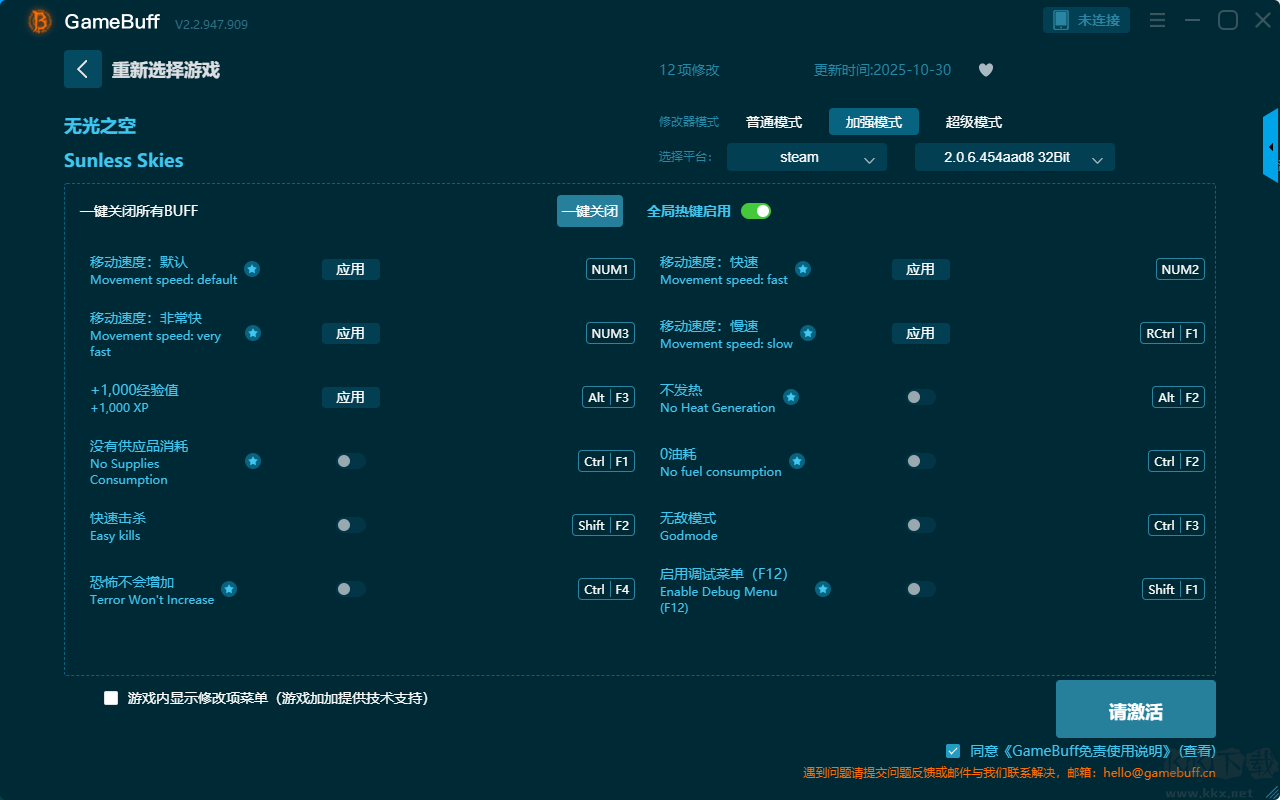Apply Movement speed: default
This screenshot has height=800, width=1280.
click(351, 269)
